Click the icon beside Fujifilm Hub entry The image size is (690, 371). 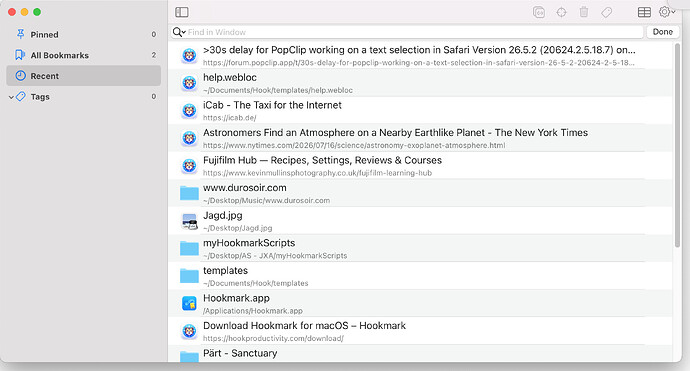coord(189,166)
